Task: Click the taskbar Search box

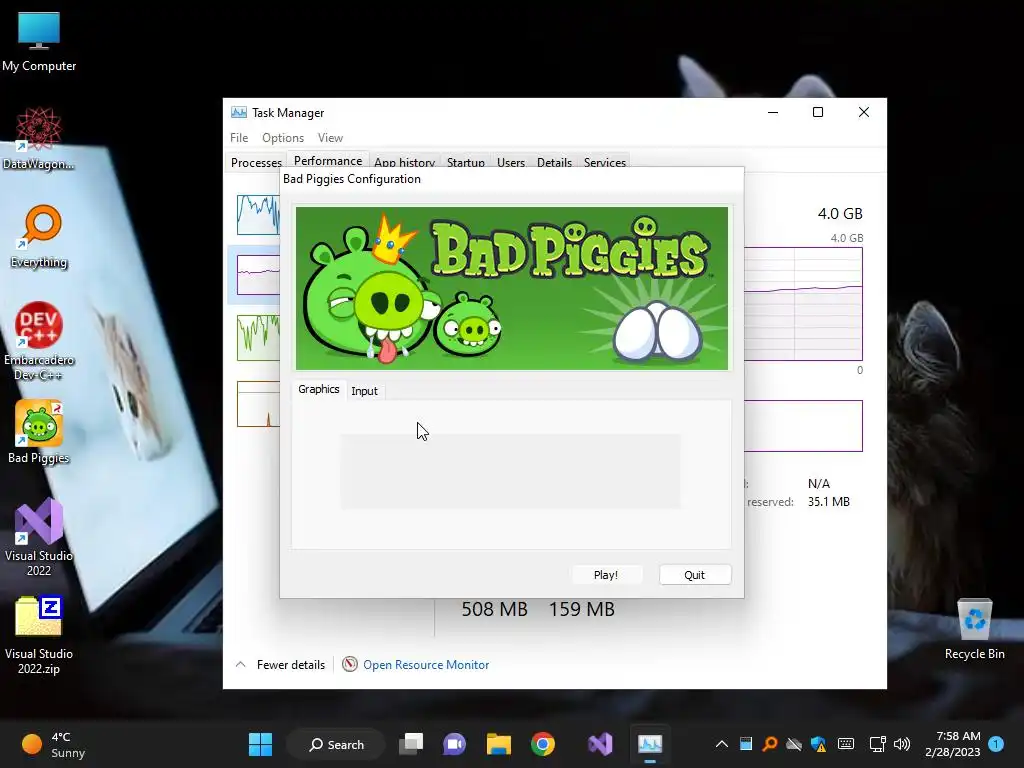Action: [336, 744]
